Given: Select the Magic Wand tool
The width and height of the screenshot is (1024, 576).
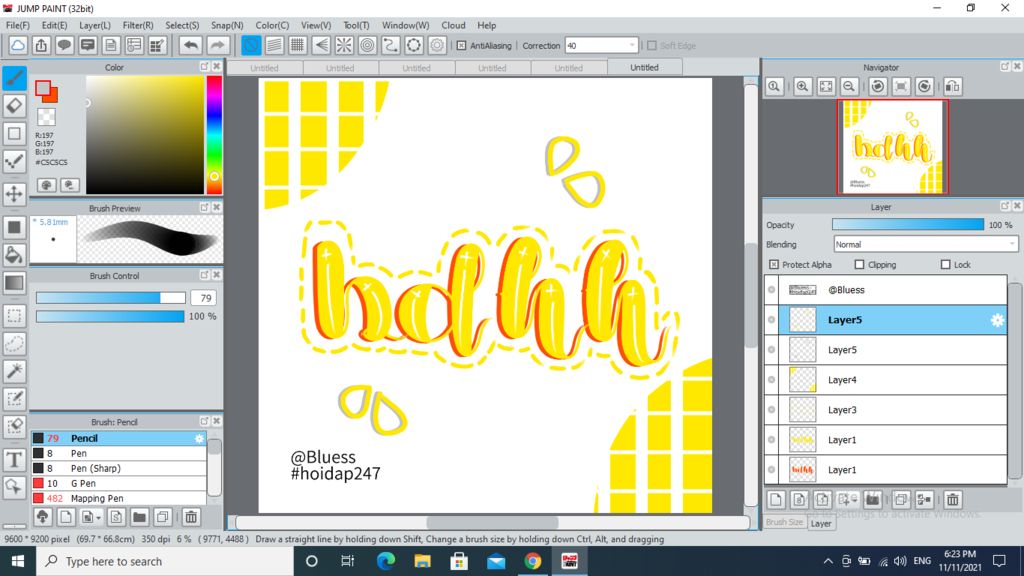Looking at the screenshot, I should 14,371.
